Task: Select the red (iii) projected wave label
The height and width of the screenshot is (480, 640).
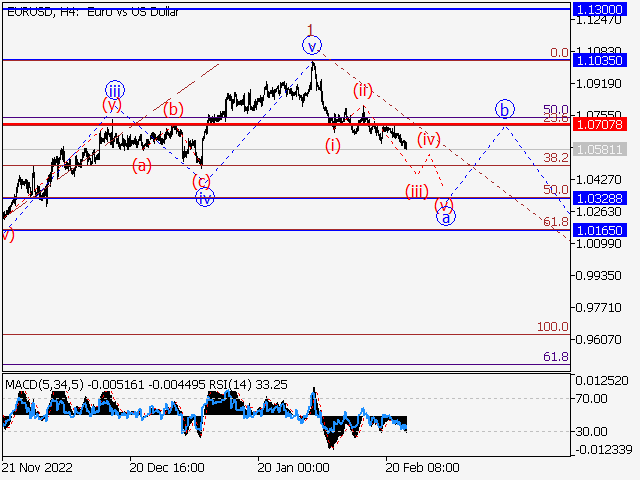Action: coord(417,191)
